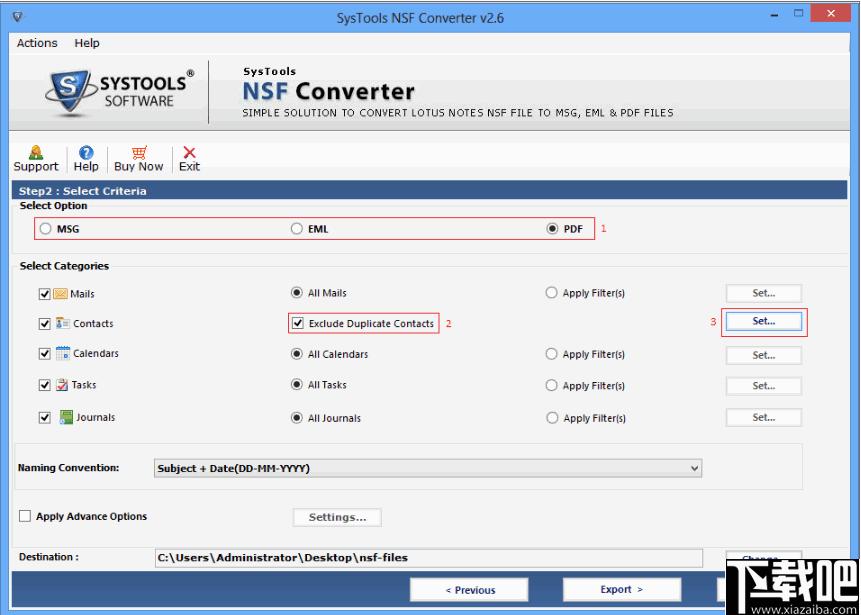This screenshot has width=861, height=615.
Task: Click the SysTools Software logo
Action: tap(120, 91)
